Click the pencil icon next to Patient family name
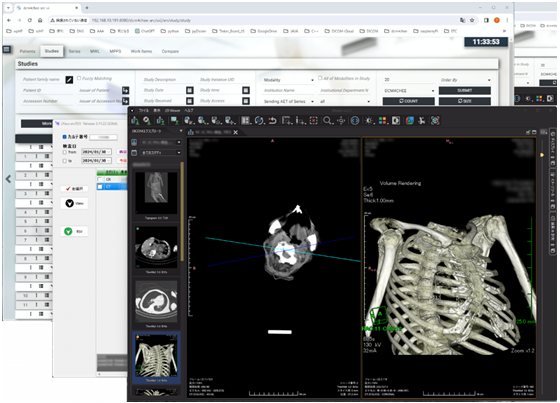Image resolution: width=560 pixels, height=403 pixels. [69, 80]
